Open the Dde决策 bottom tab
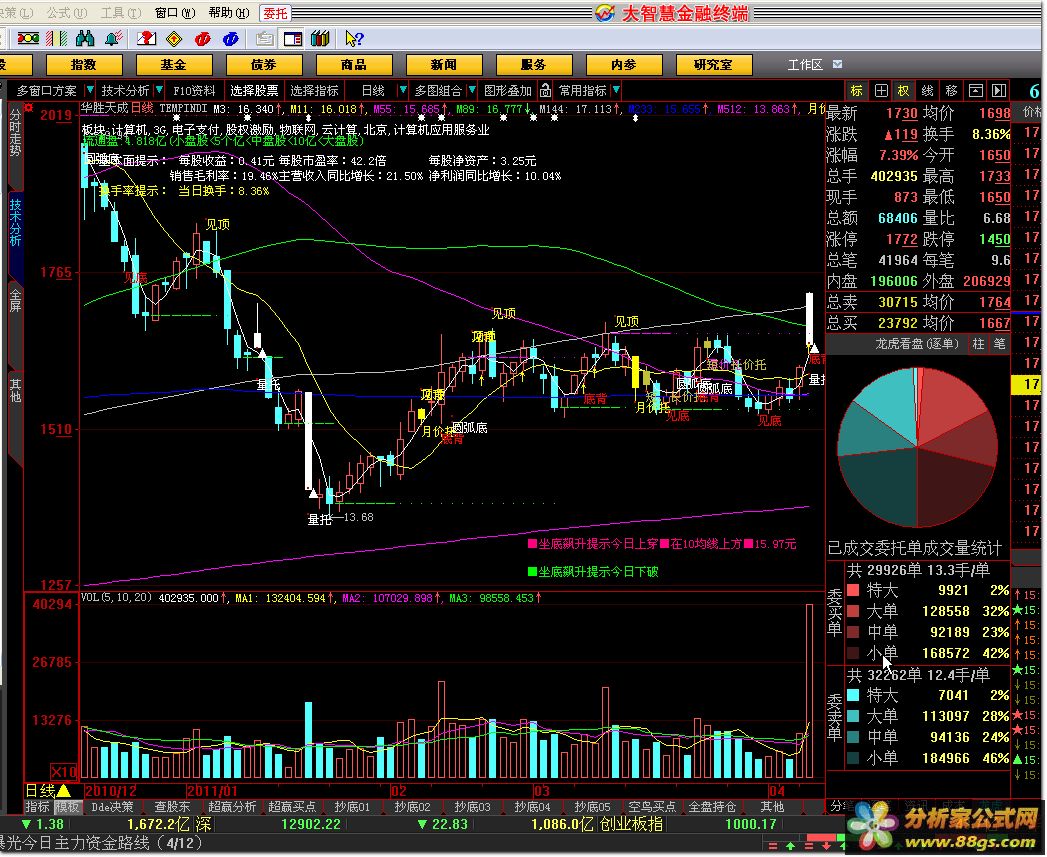 click(112, 807)
